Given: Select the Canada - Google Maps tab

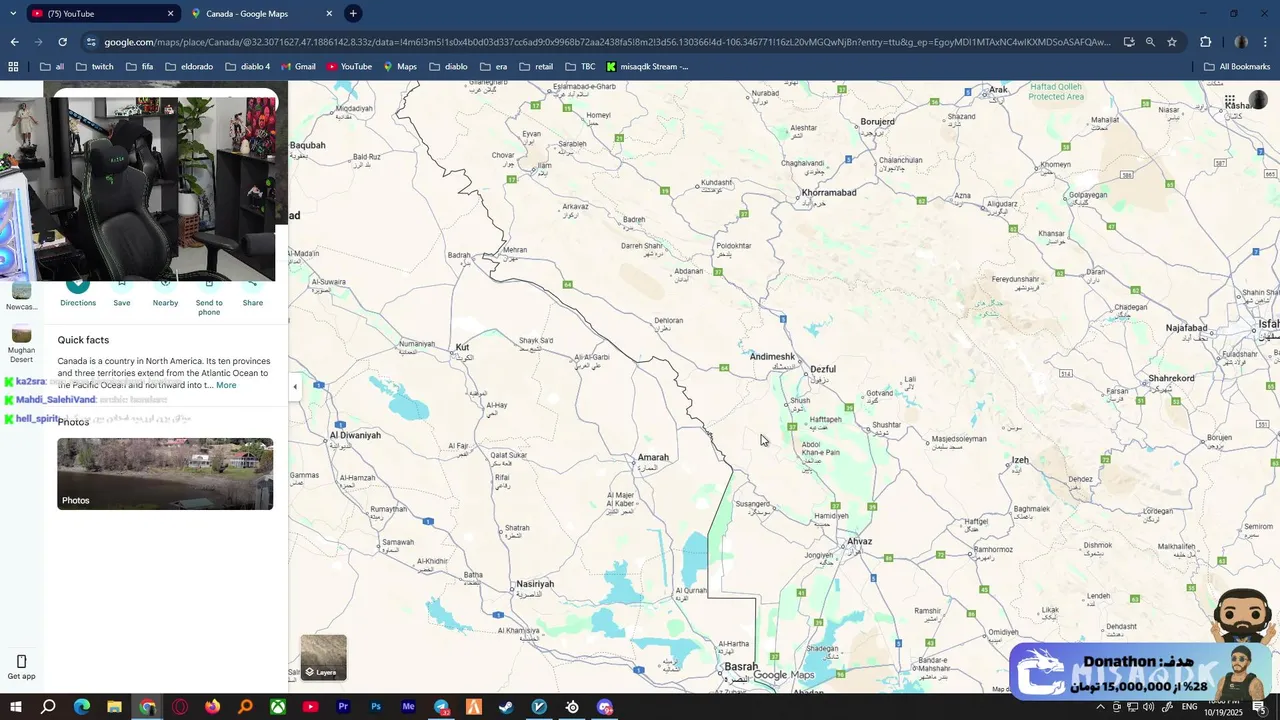Looking at the screenshot, I should tap(262, 14).
